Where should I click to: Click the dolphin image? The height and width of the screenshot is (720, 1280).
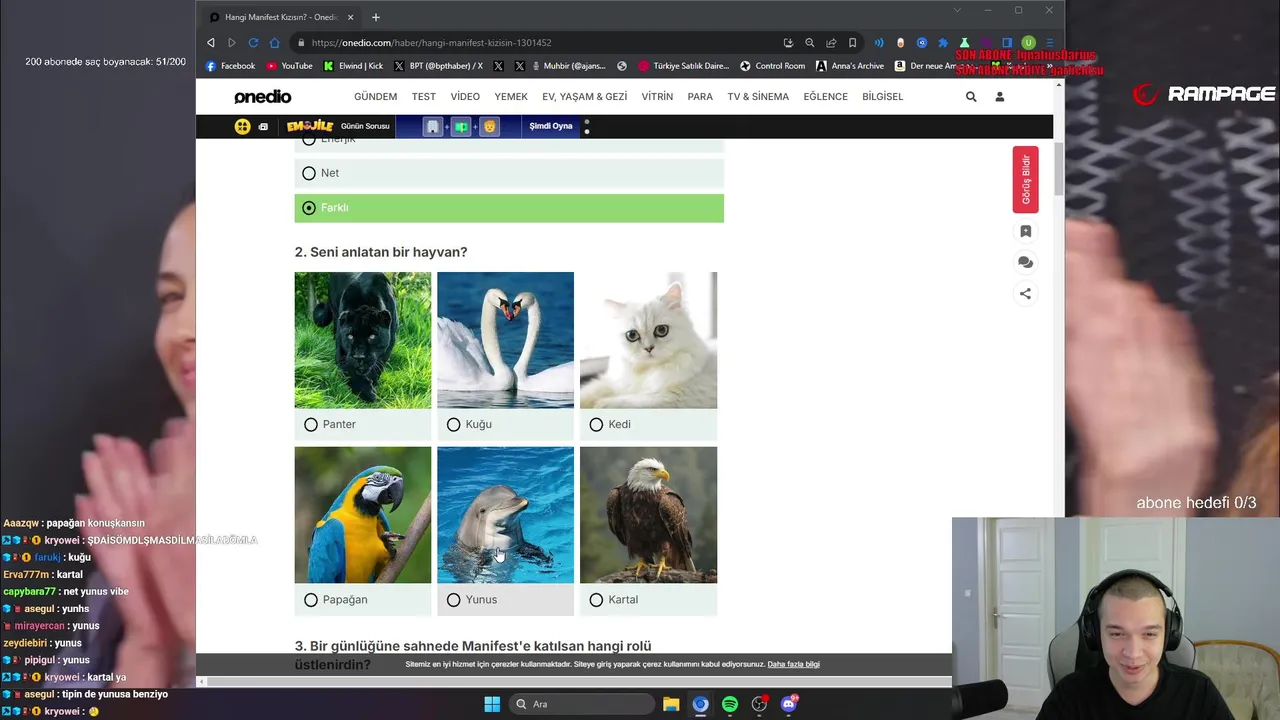pos(505,515)
